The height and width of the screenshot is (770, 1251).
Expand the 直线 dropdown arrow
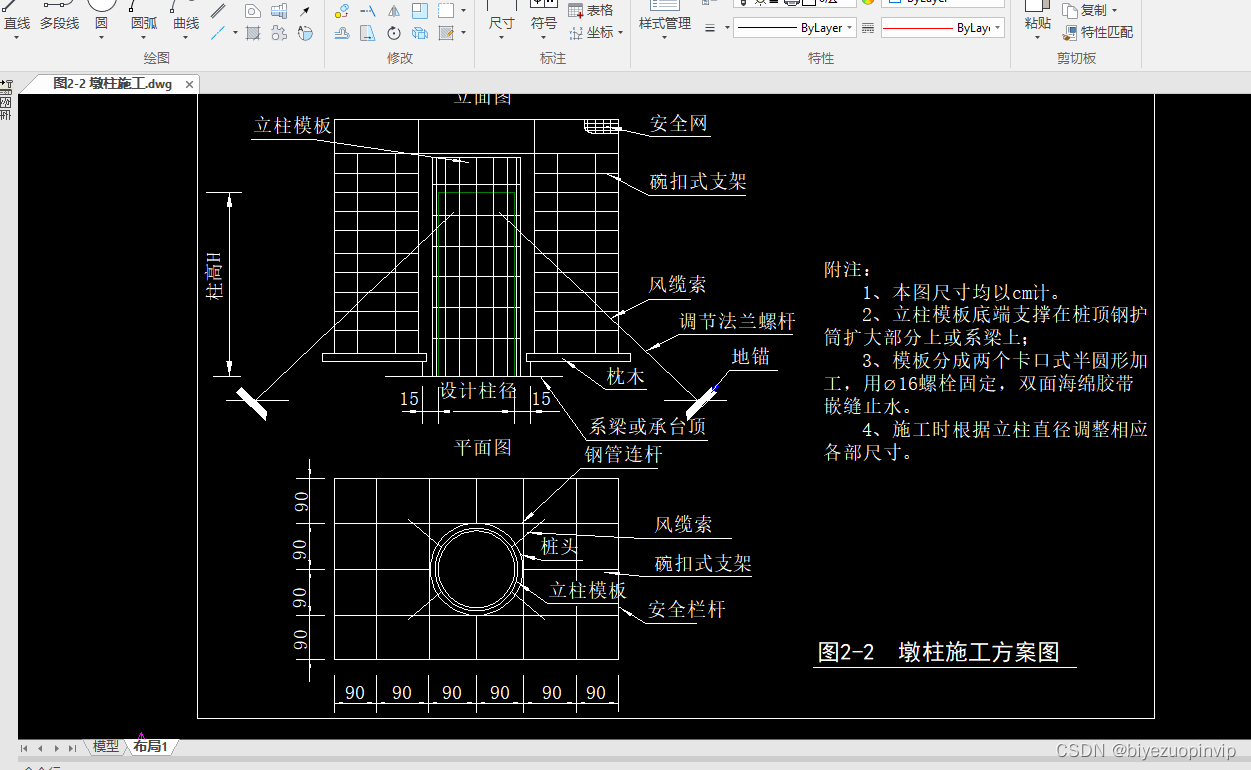tap(16, 38)
